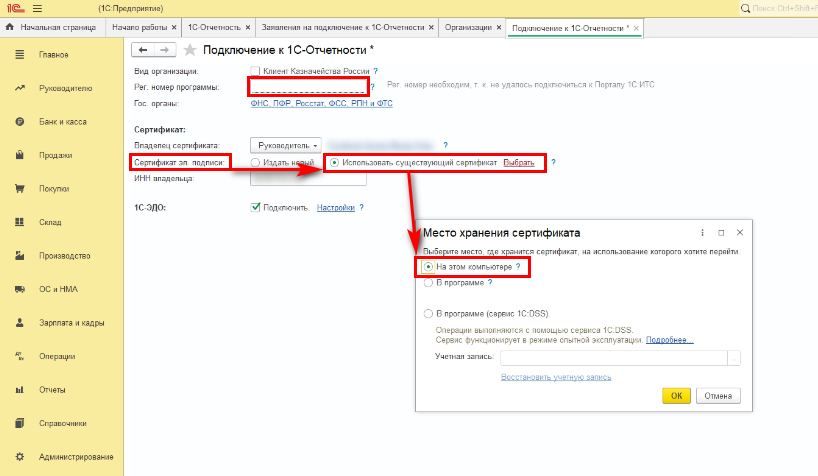This screenshot has height=476, width=818.
Task: Close the Организации tab
Action: [499, 27]
